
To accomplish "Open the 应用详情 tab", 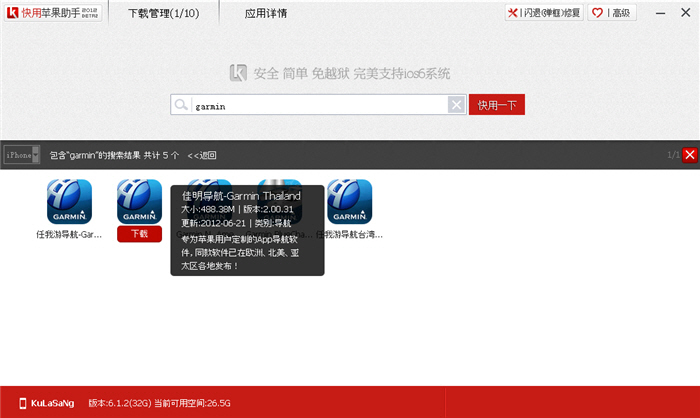I will (266, 13).
